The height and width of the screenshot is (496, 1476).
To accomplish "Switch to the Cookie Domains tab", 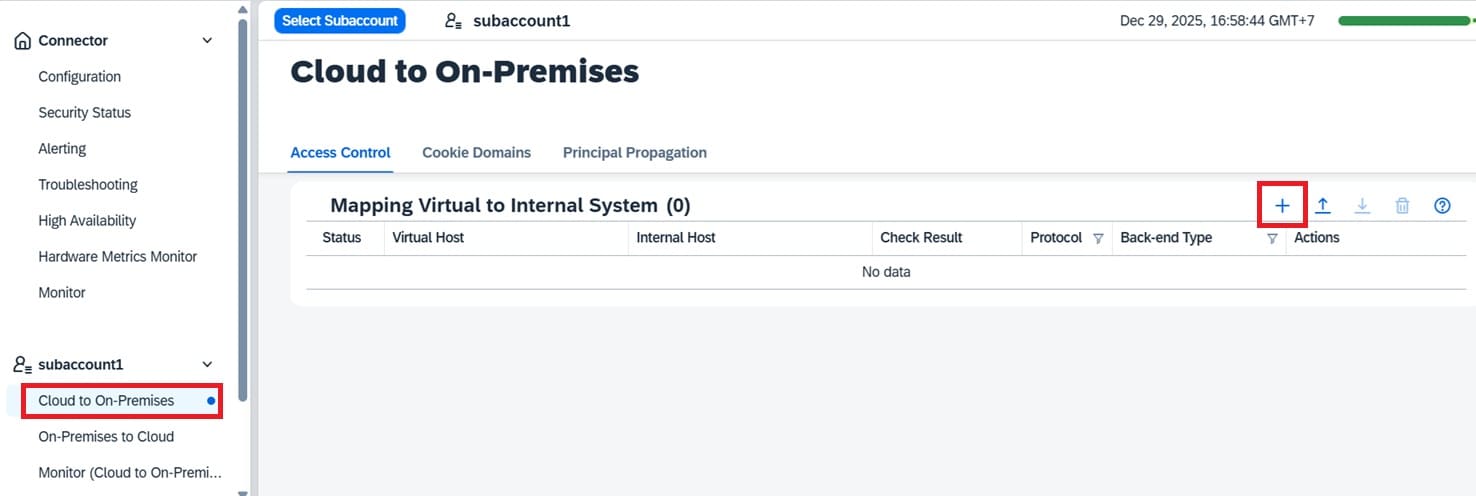I will coord(476,153).
